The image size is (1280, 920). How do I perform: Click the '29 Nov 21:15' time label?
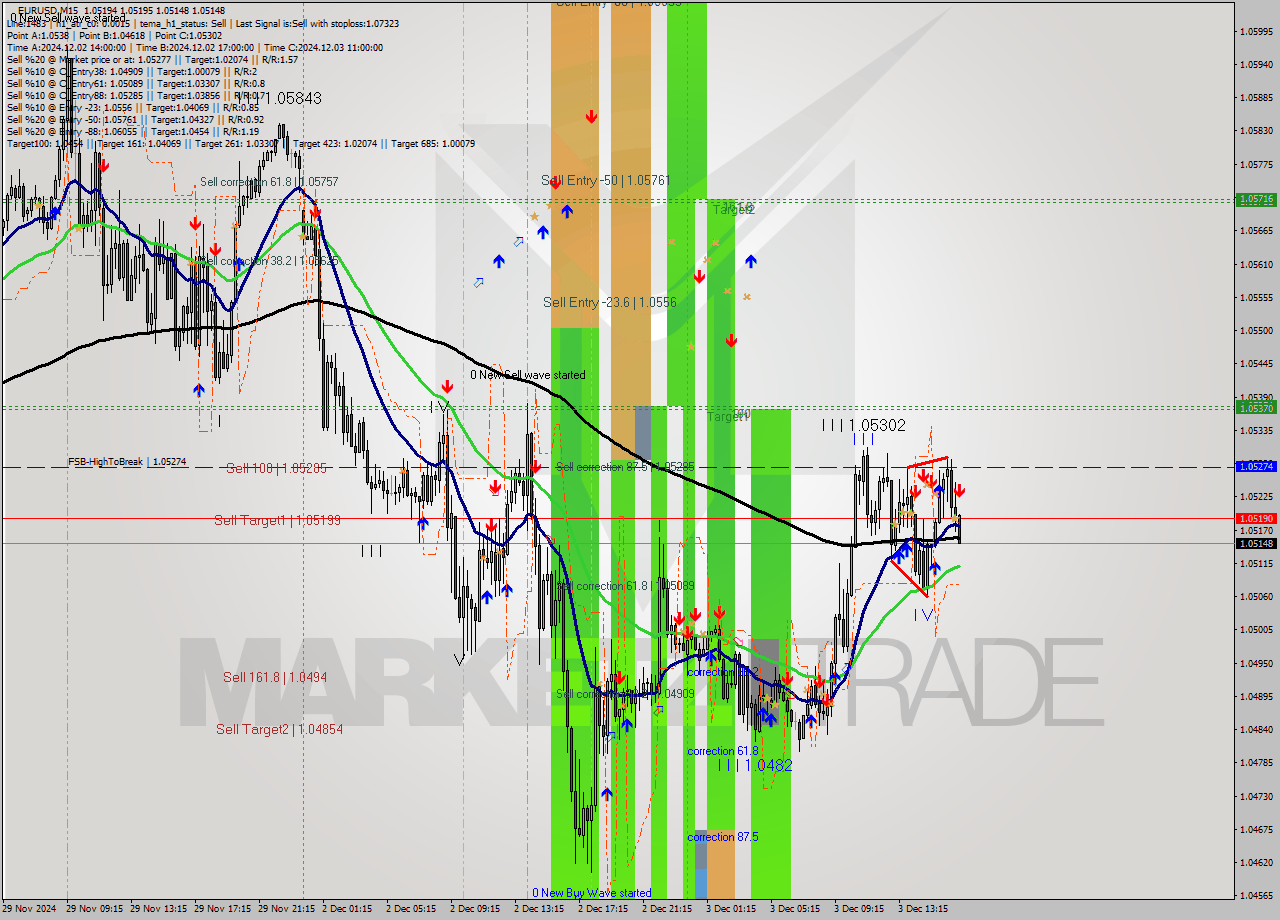point(288,909)
